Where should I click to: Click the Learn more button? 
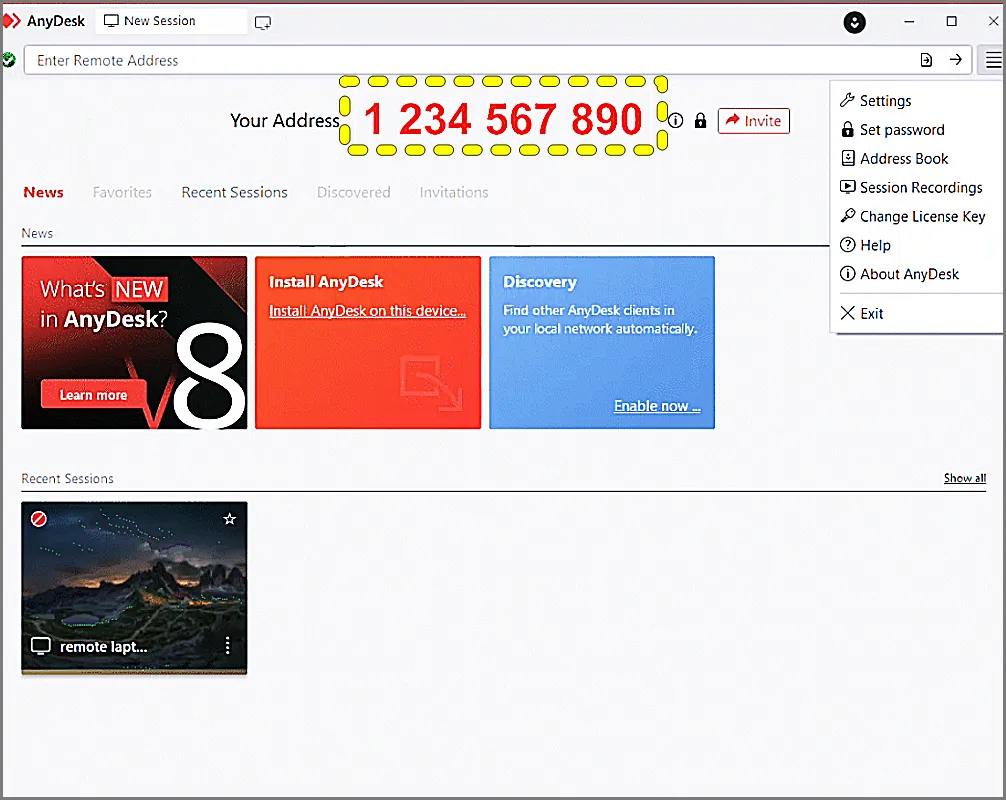94,395
